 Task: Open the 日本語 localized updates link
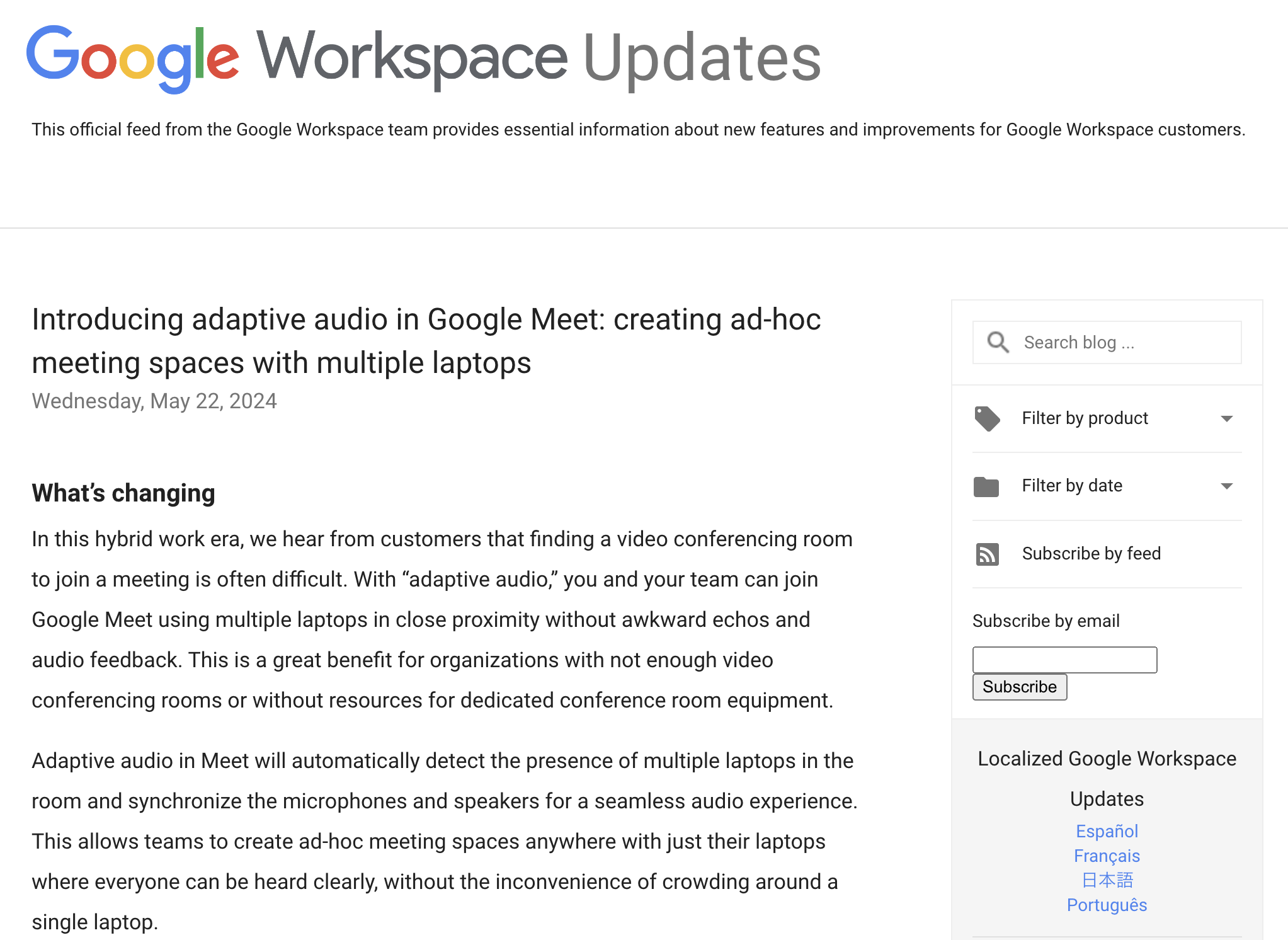1107,880
